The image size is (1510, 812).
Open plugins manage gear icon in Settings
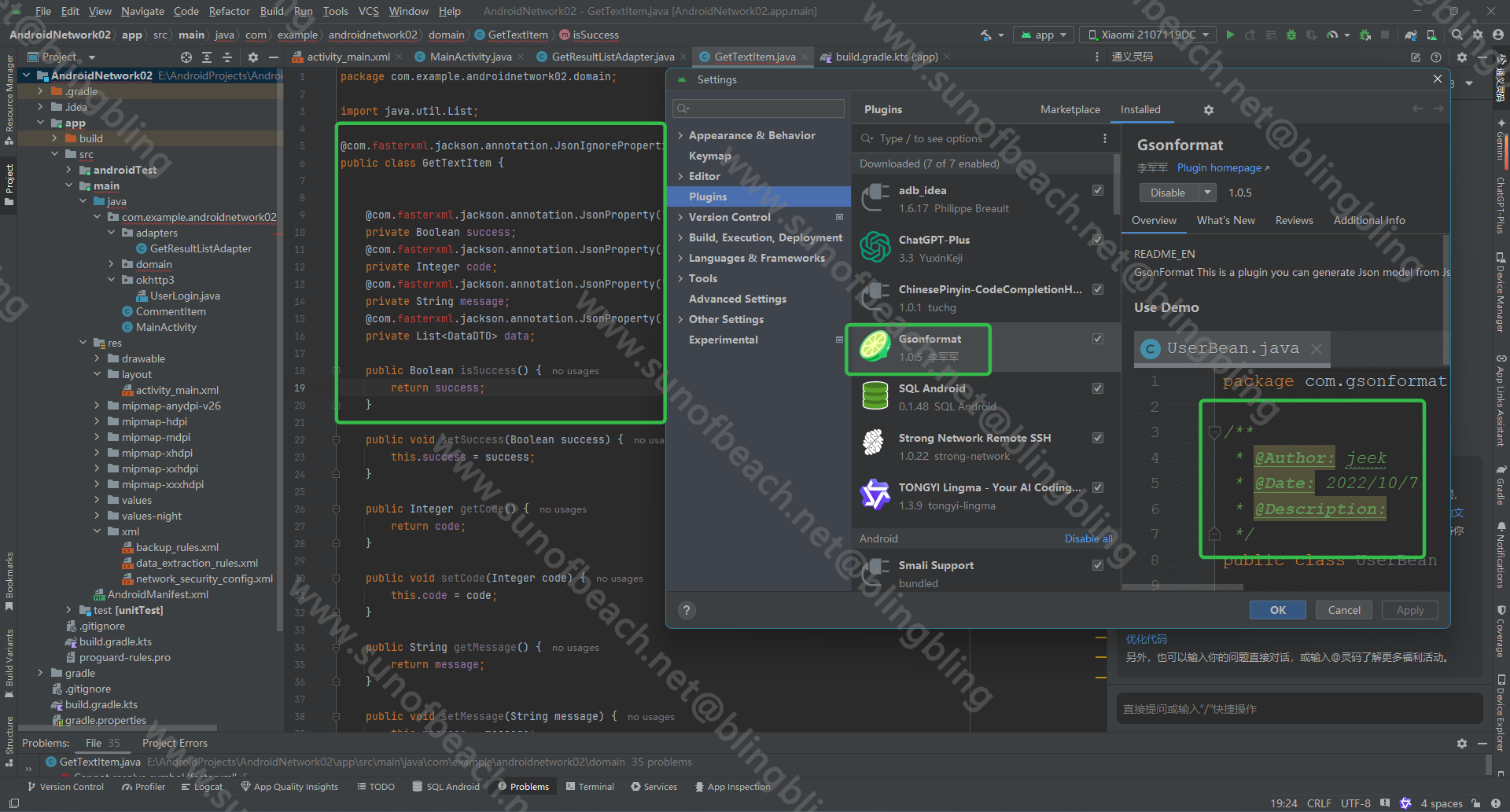click(x=1209, y=110)
